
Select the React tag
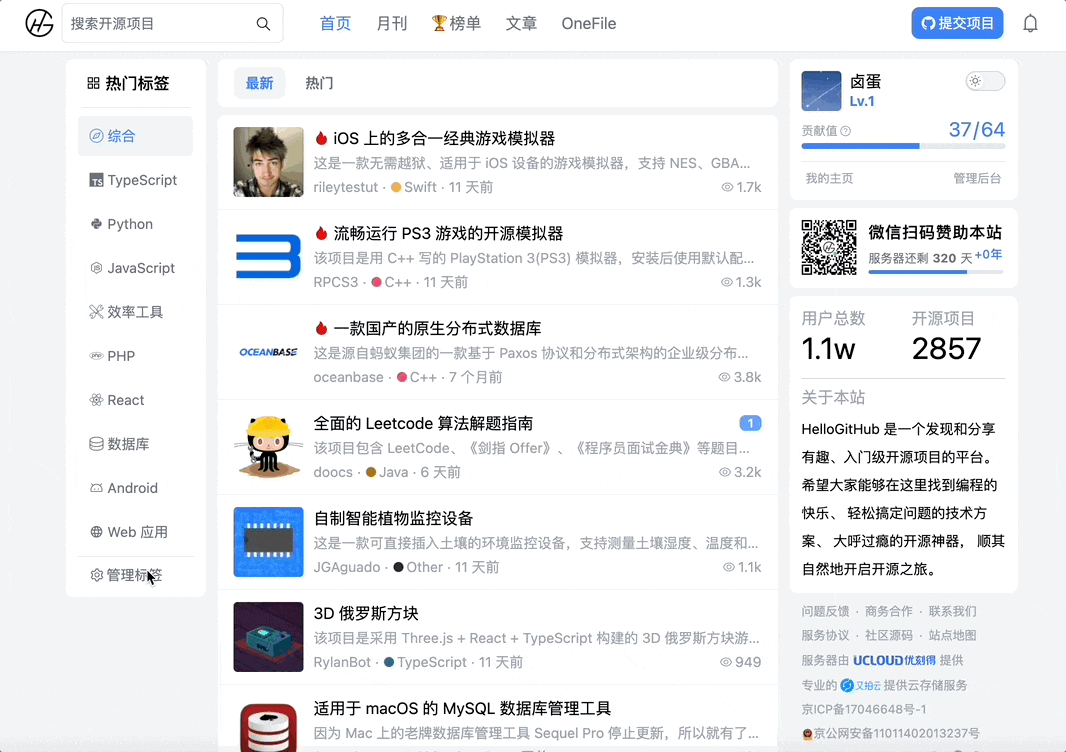pyautogui.click(x=125, y=400)
